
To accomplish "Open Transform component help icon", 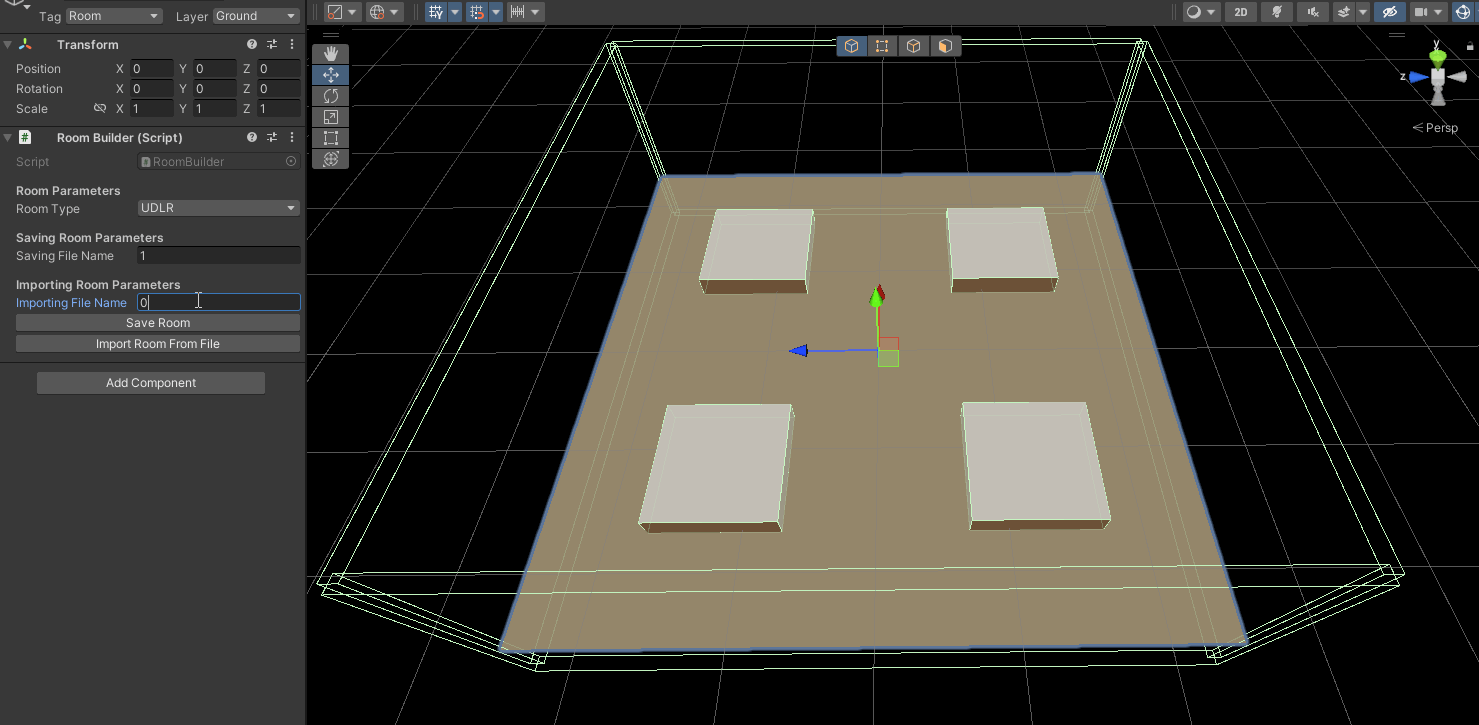I will coord(252,45).
